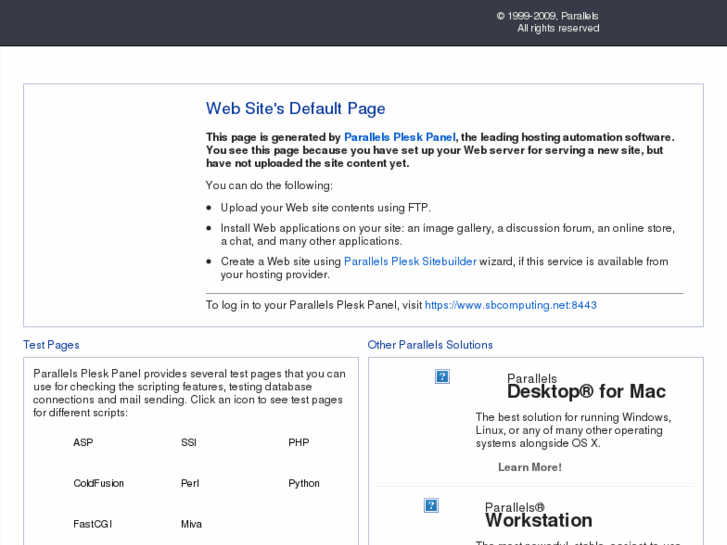Open the Python test page
The width and height of the screenshot is (727, 545).
304,483
